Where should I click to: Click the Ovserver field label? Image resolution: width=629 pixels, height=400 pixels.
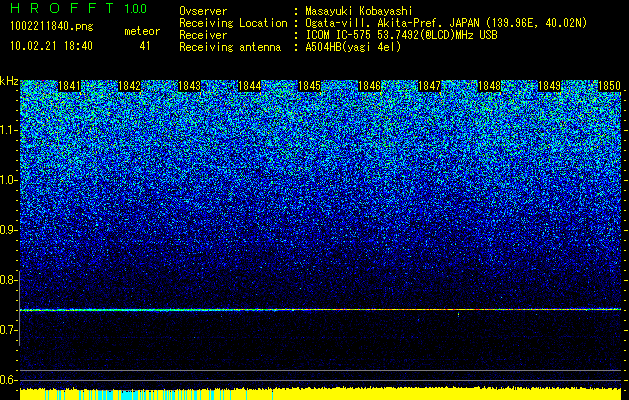203,11
